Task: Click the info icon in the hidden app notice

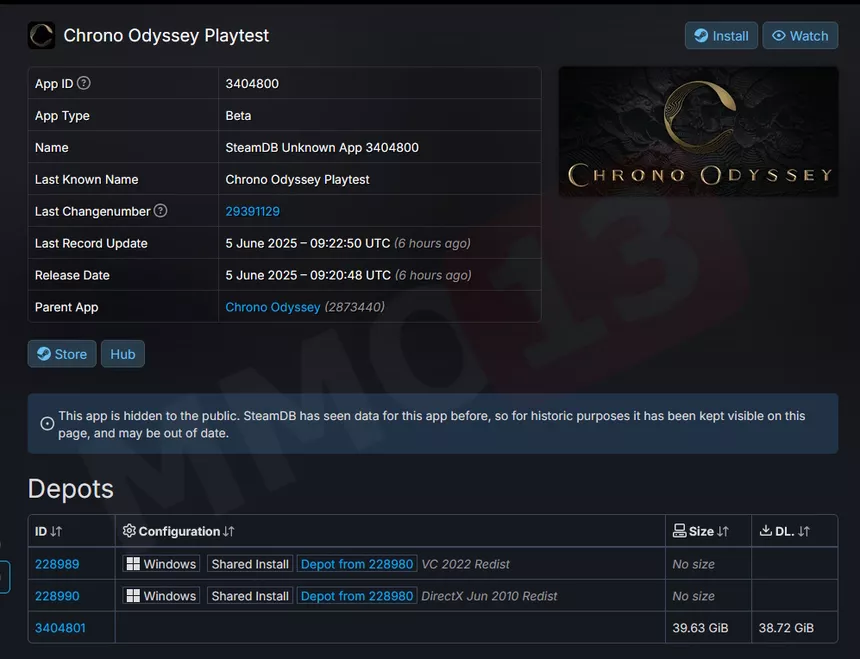Action: [47, 424]
